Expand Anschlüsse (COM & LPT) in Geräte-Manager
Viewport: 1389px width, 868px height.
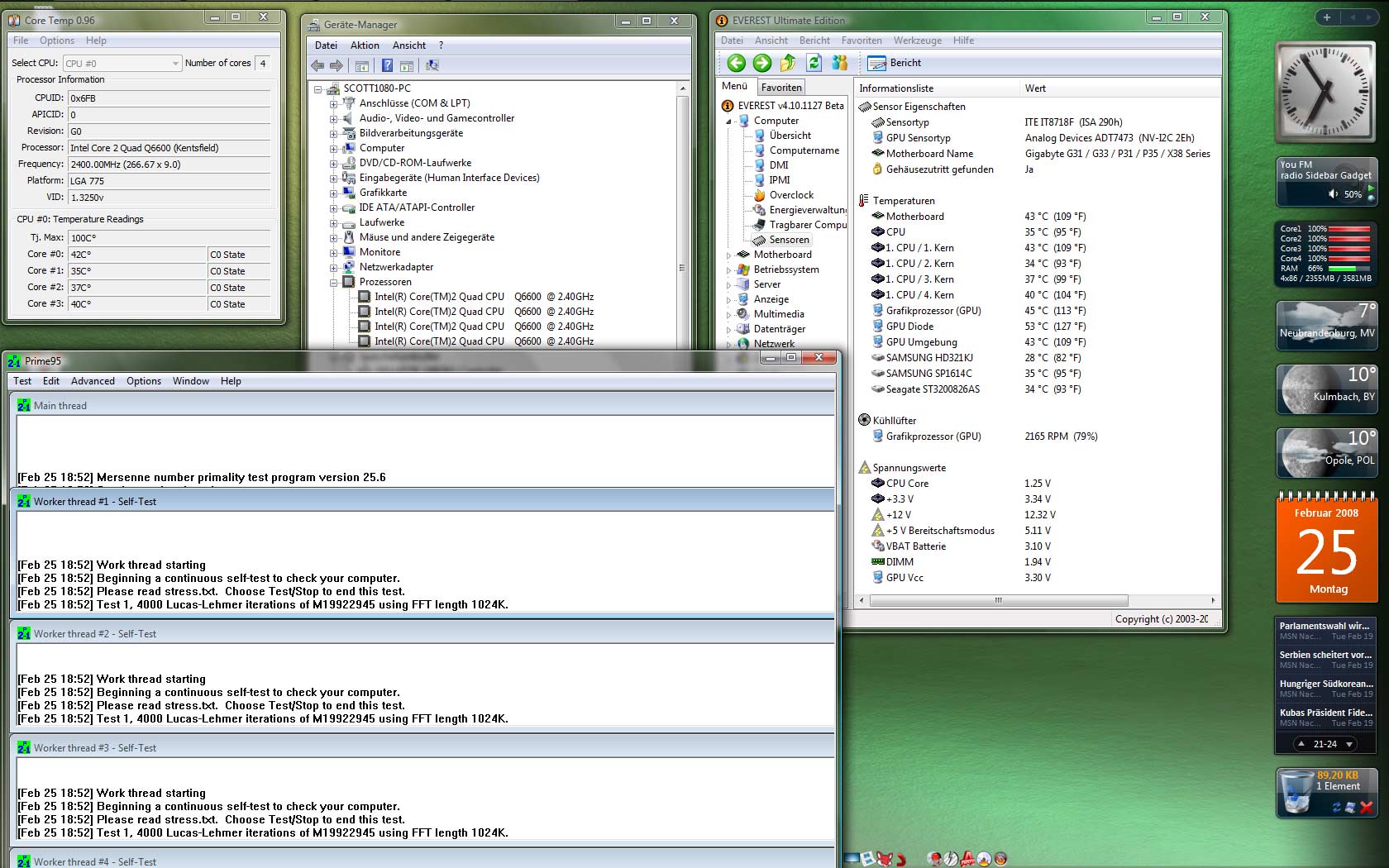click(x=333, y=104)
